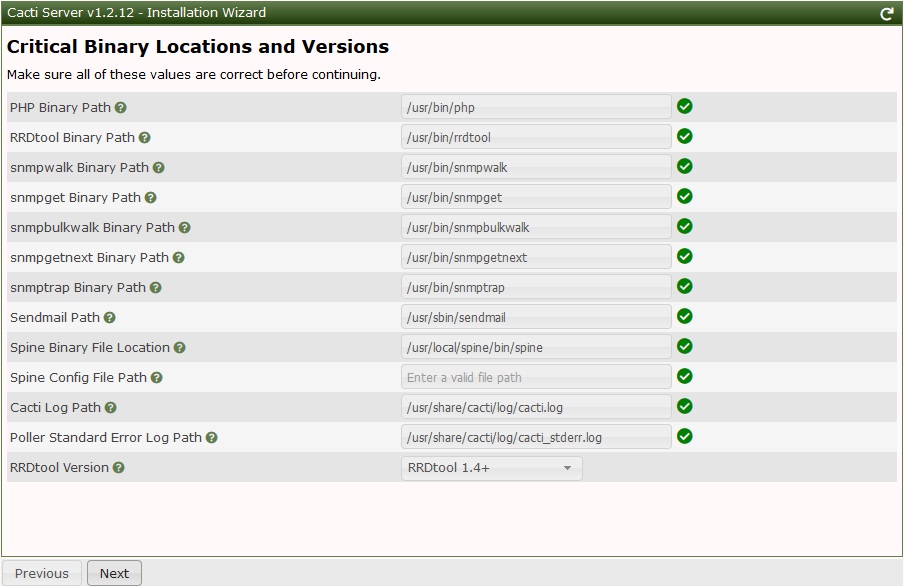This screenshot has height=586, width=904.
Task: Open help for Cacti Log Path
Action: (111, 408)
